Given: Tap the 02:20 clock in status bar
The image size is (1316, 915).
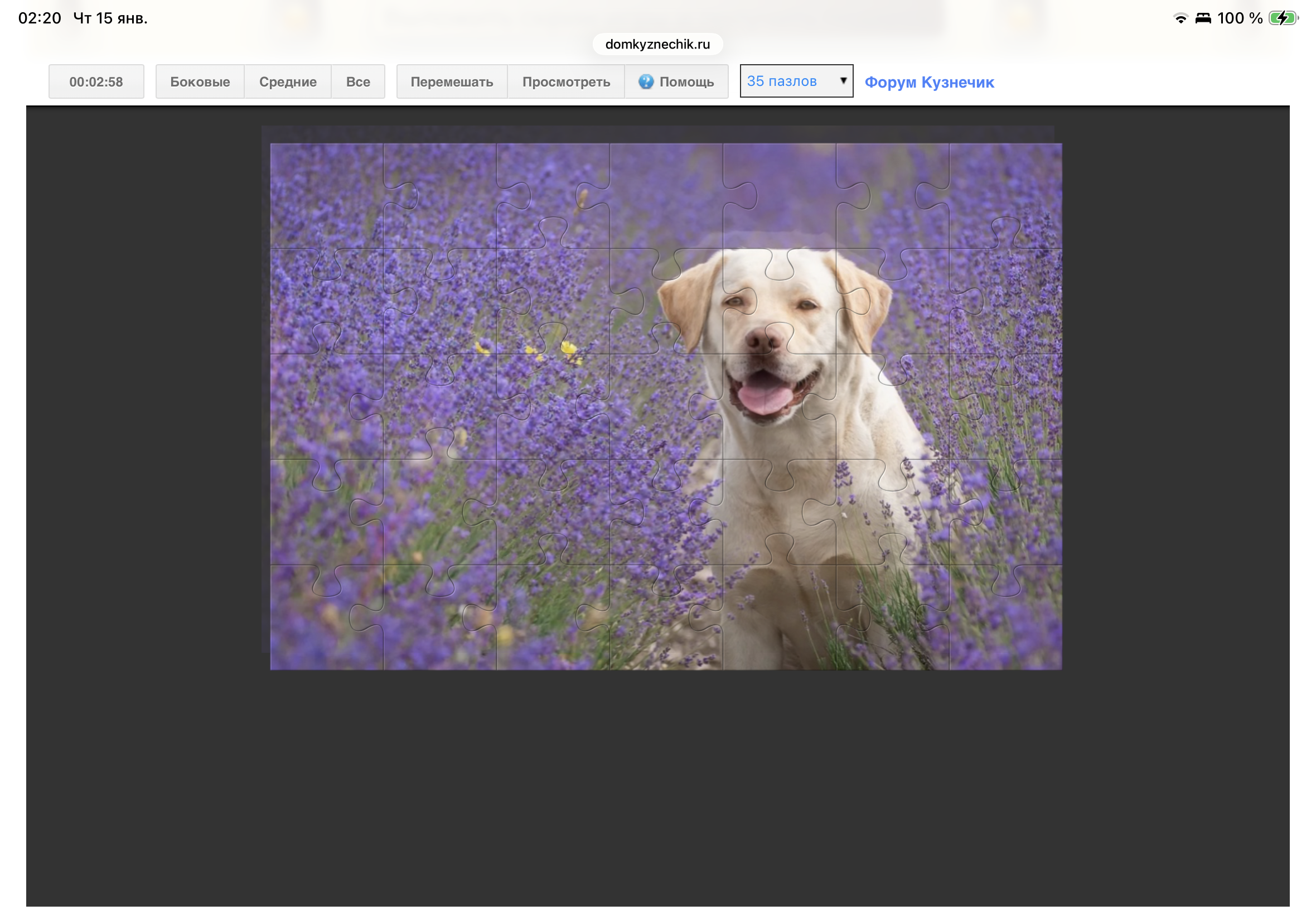Looking at the screenshot, I should [x=40, y=18].
